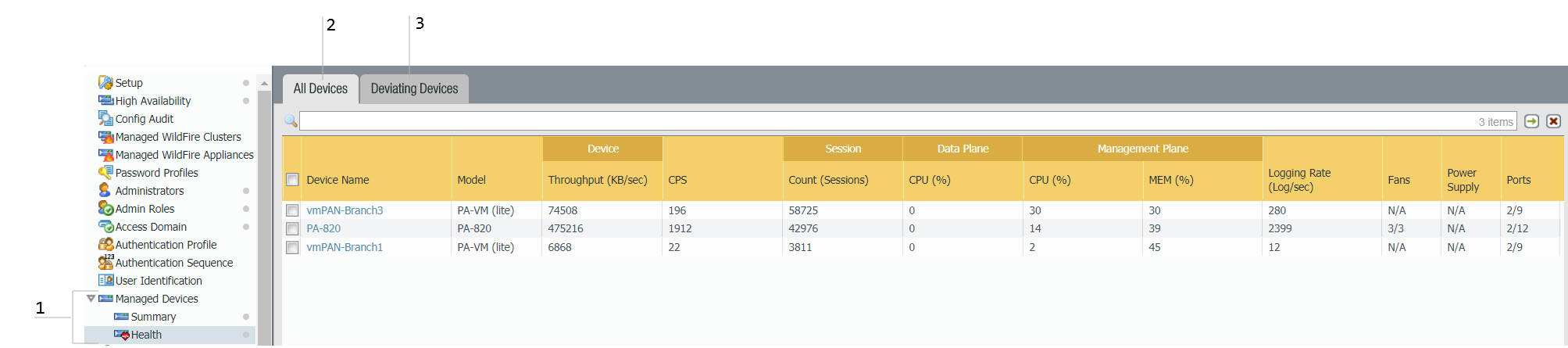This screenshot has height=348, width=1568.
Task: Open the vmPAN-Branch3 device link
Action: coord(345,210)
